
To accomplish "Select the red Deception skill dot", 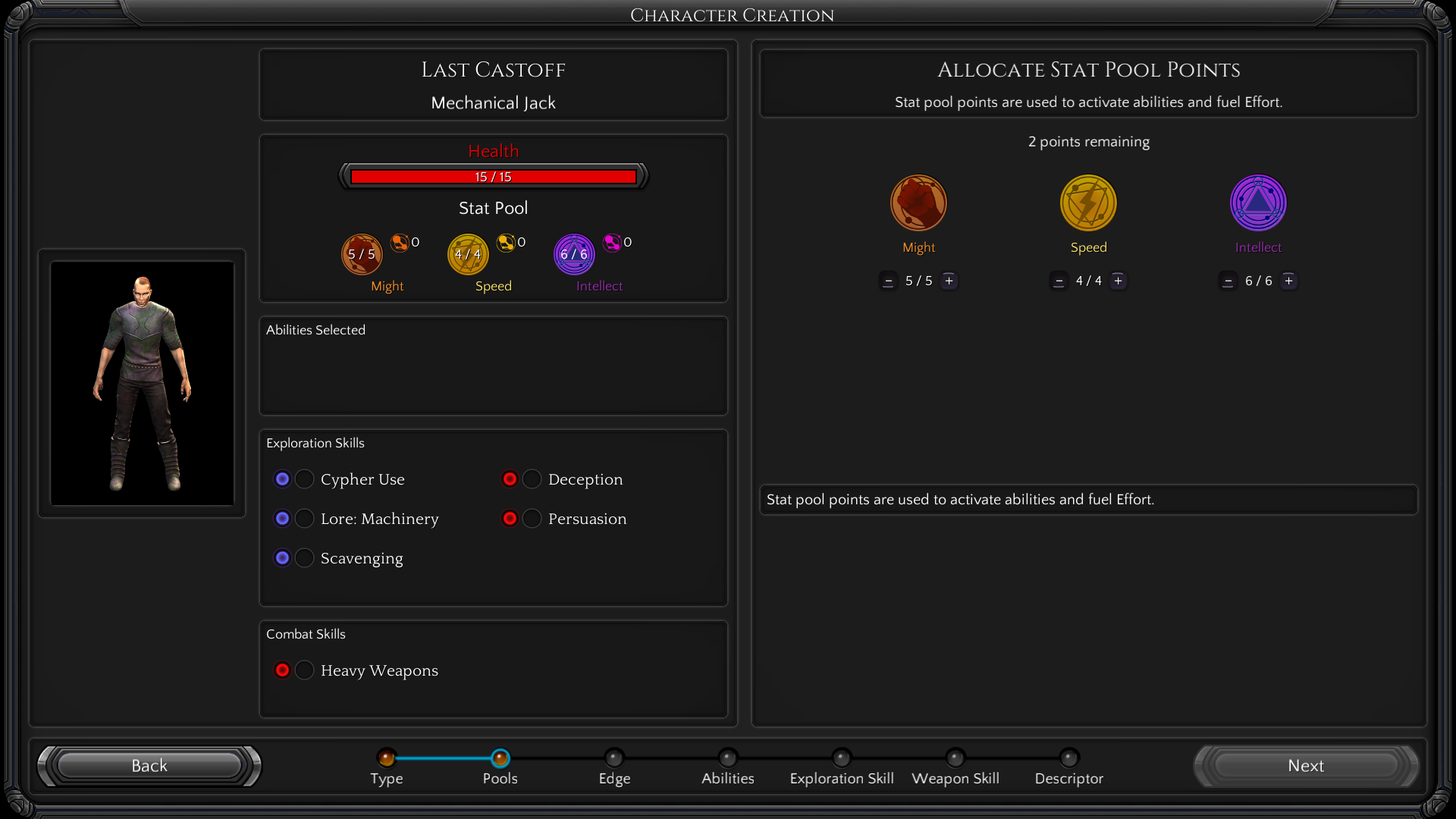I will (x=510, y=479).
